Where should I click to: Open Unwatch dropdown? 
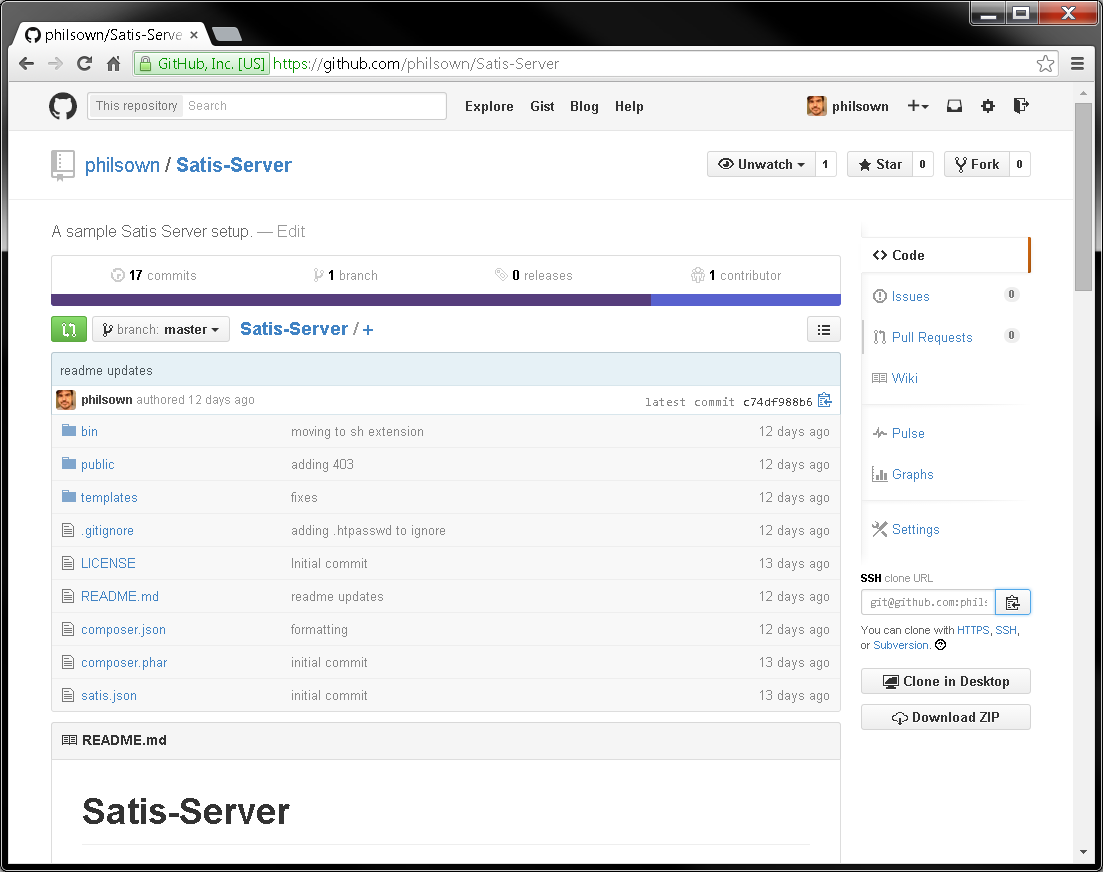pos(762,165)
